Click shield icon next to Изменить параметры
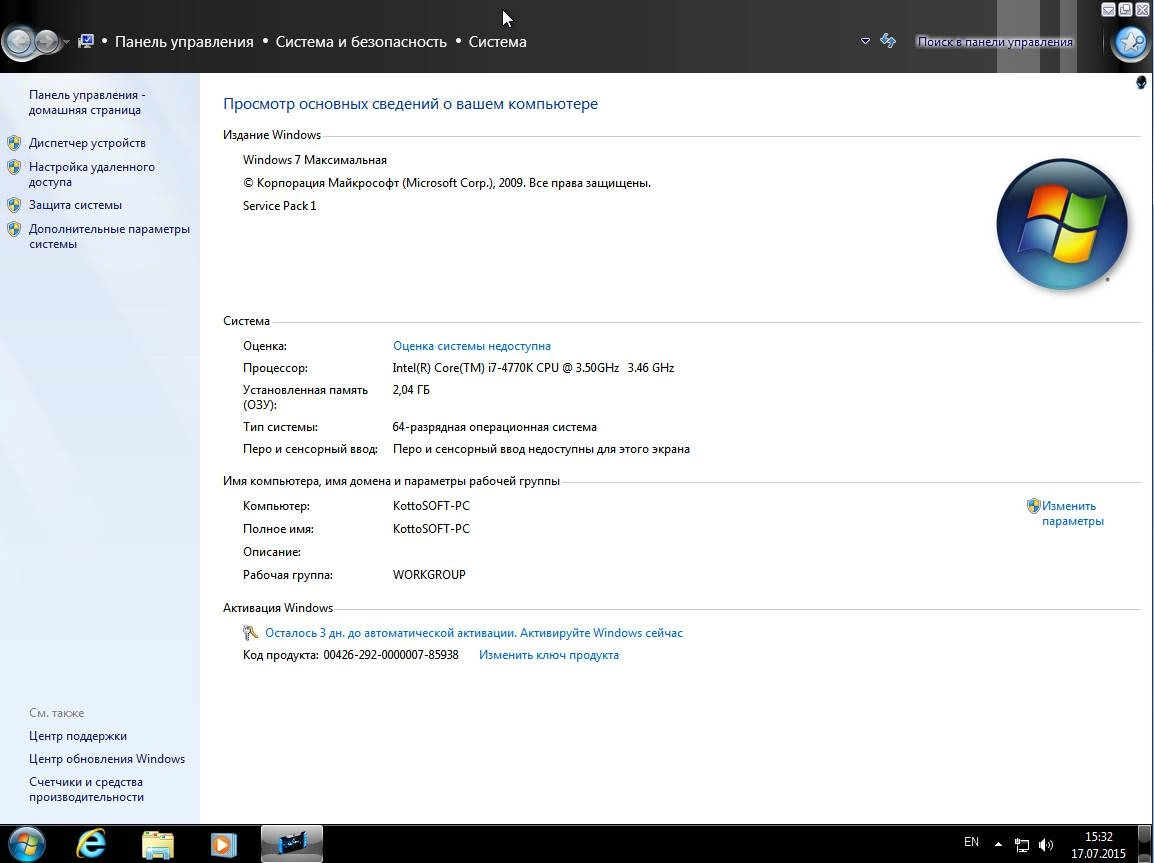This screenshot has height=863, width=1154. [x=1033, y=505]
